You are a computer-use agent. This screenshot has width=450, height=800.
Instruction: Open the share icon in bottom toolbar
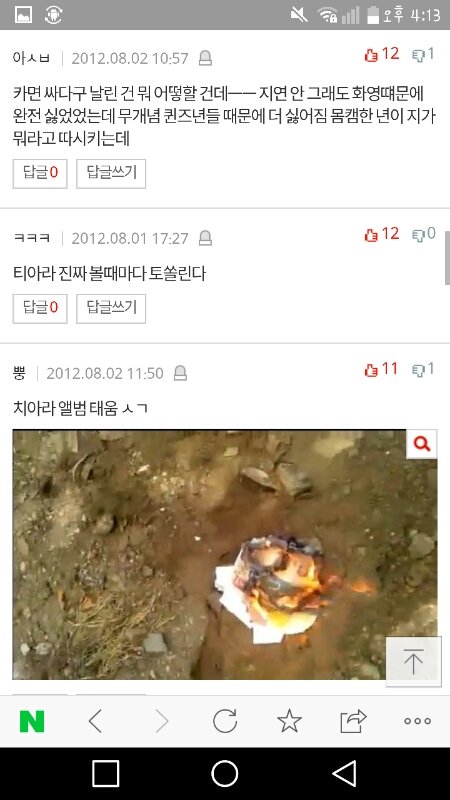[354, 721]
